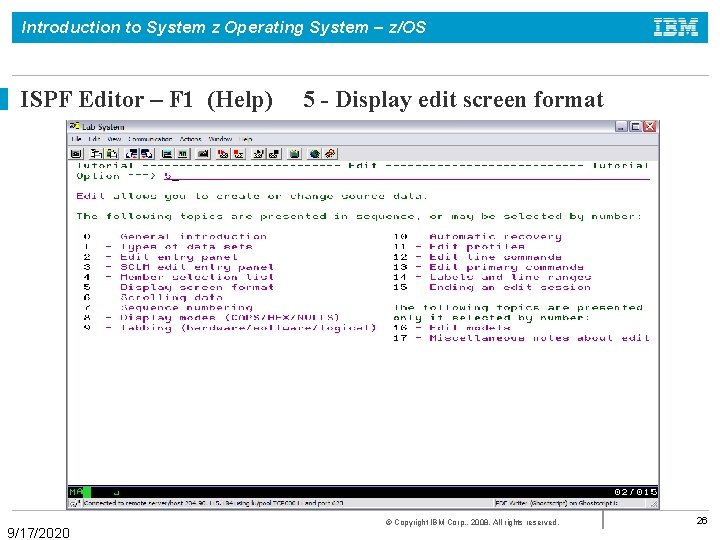
Task: Open the Window menu
Action: click(220, 139)
